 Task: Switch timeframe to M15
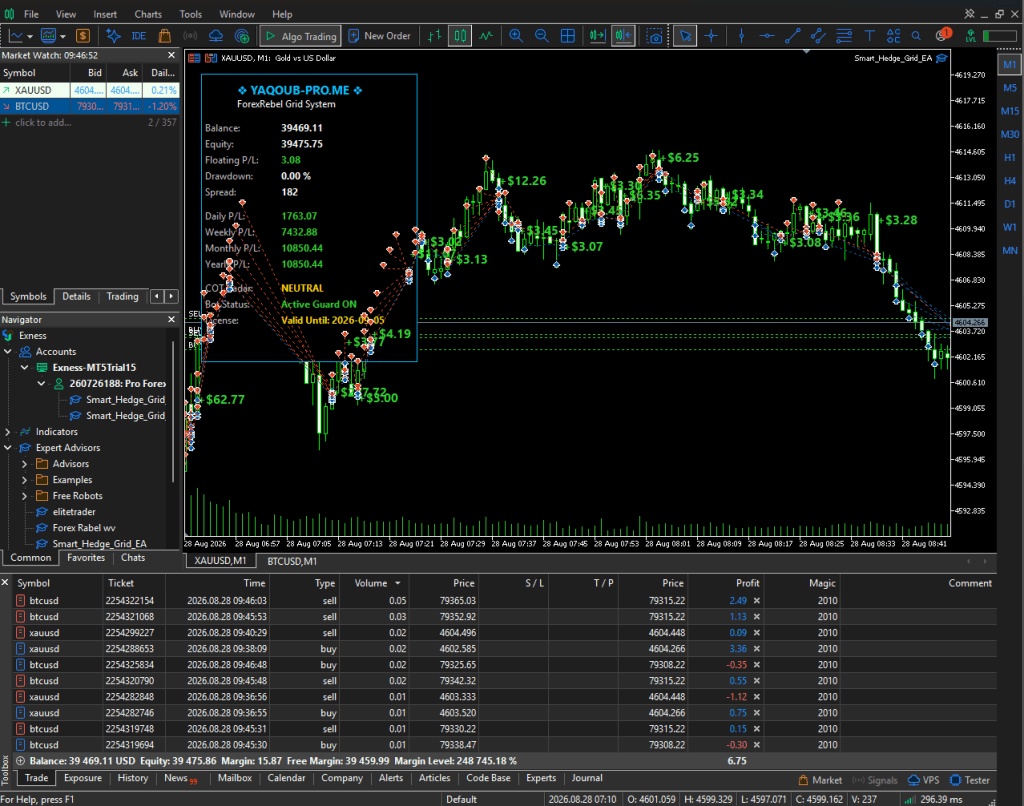[x=1010, y=111]
